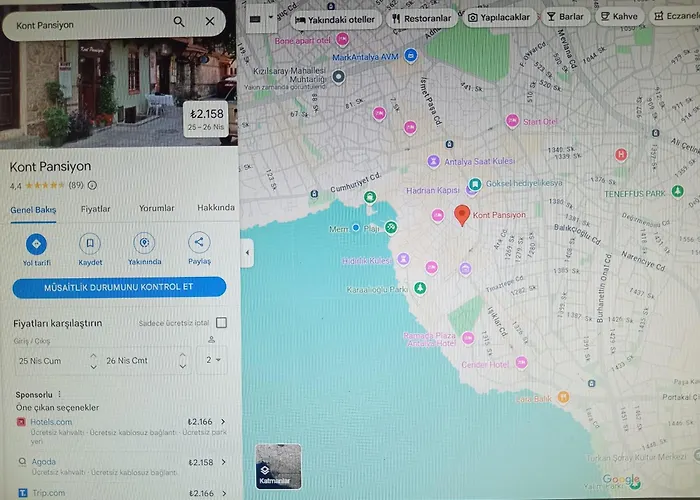Select Kızılsaray Mahallesi Muhtarlığı marker
700x500 pixels.
[338, 77]
